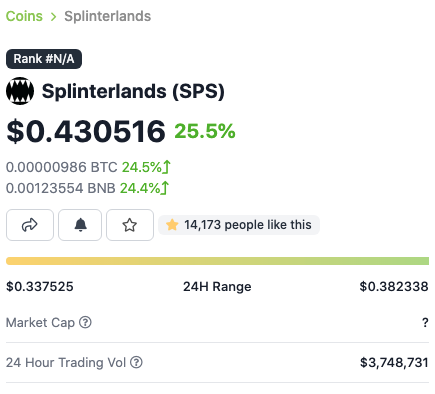Click the BNB 24.4% up arrow

pos(165,188)
